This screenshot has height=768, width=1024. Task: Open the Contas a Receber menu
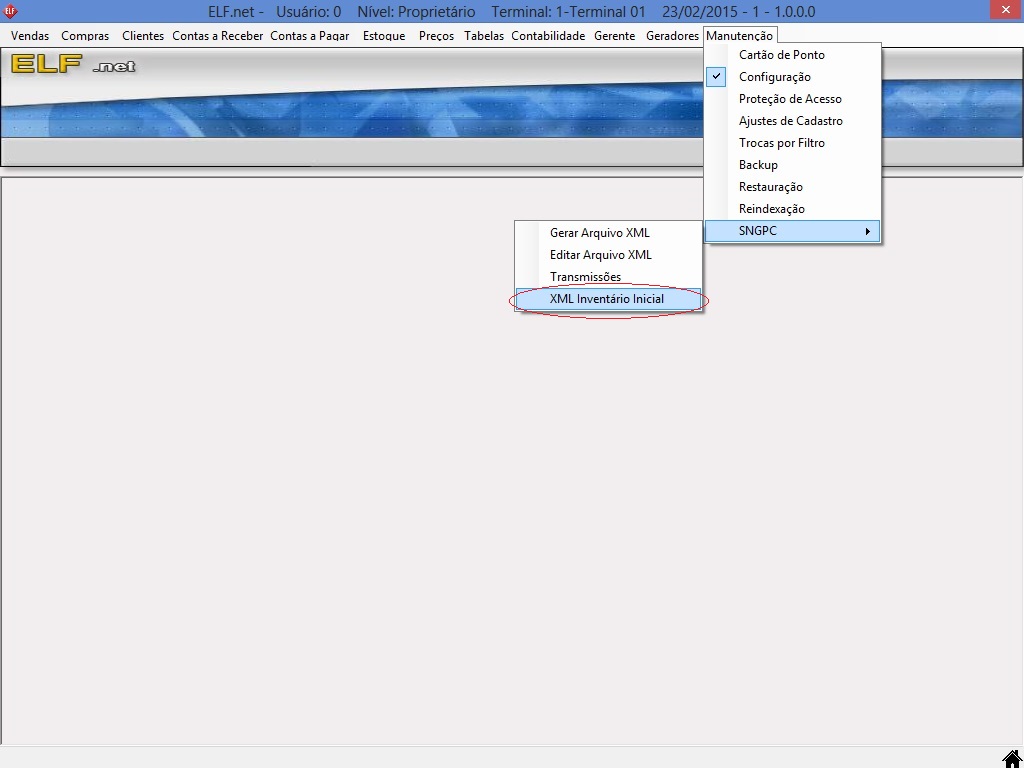(x=217, y=36)
